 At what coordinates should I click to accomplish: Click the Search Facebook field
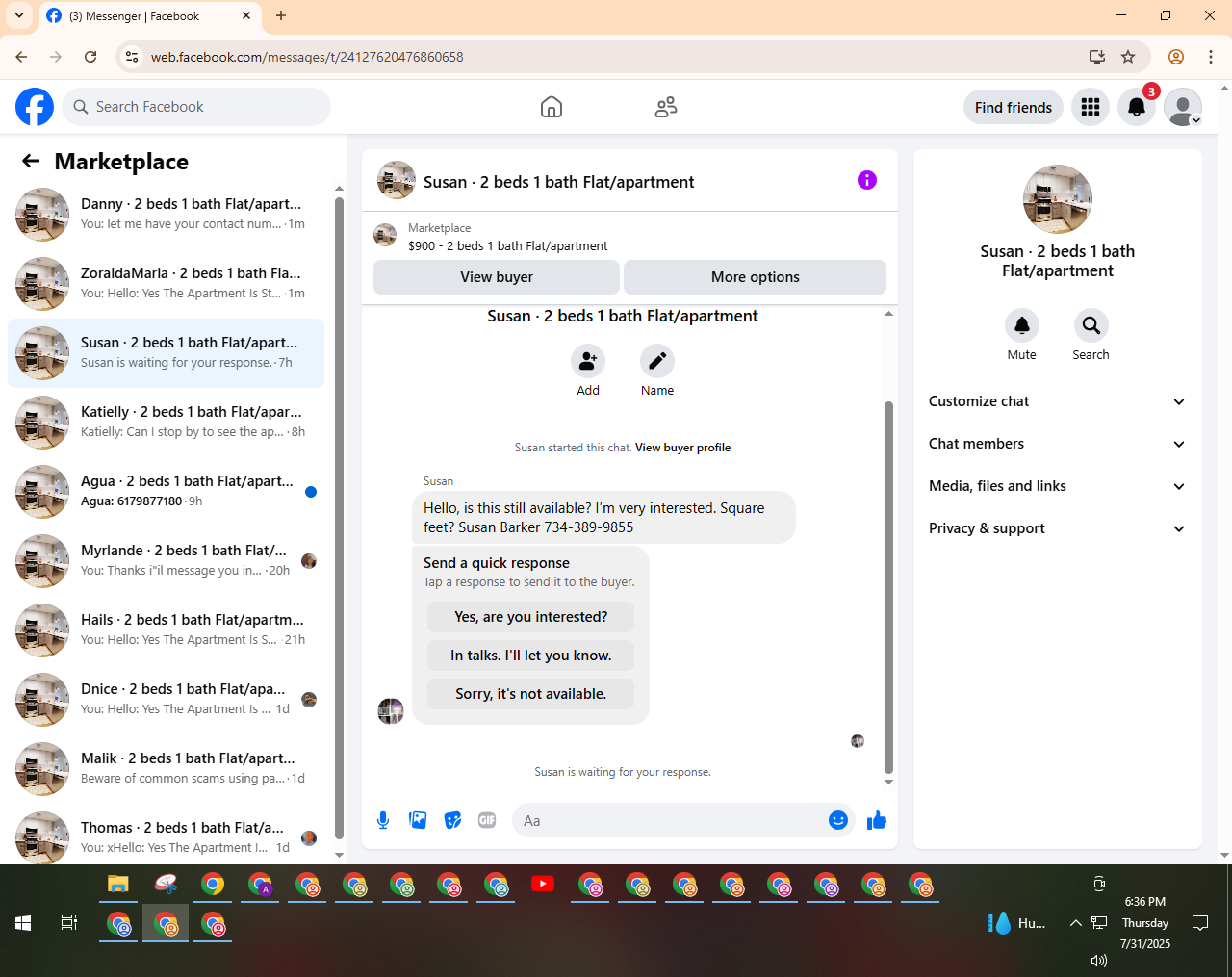tap(196, 107)
